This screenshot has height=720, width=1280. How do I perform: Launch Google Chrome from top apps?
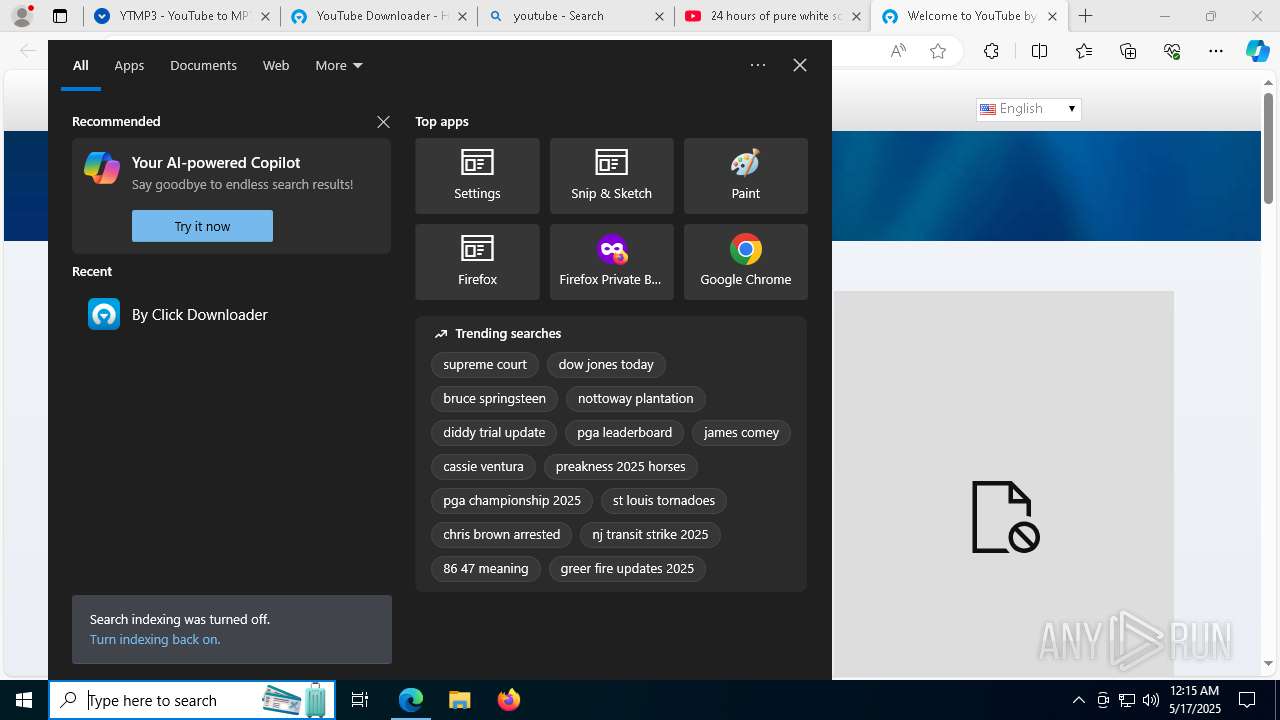[x=745, y=262]
